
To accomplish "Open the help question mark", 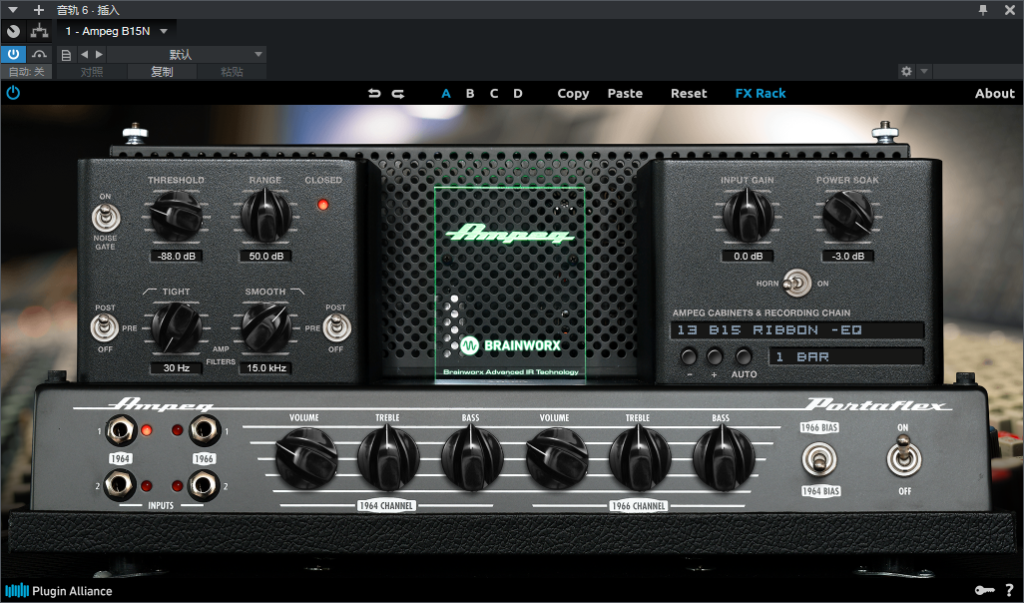I will coord(1010,590).
